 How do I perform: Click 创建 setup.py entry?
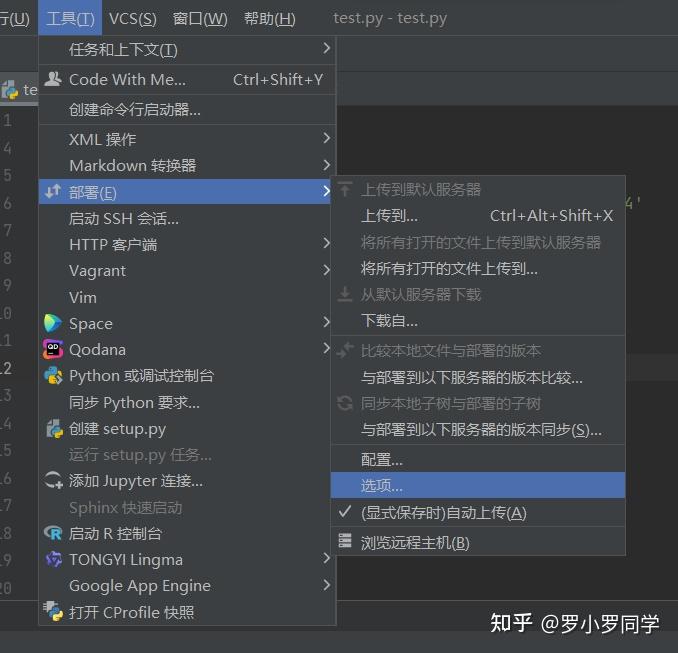pos(187,429)
